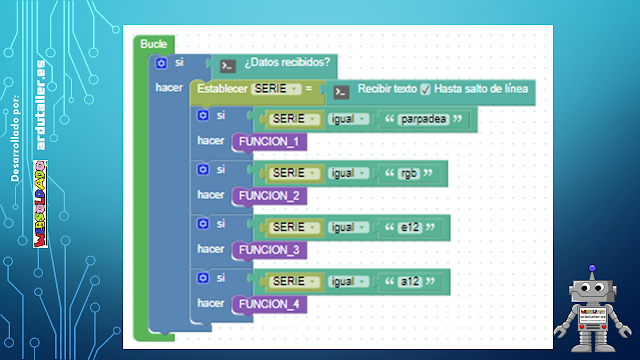The height and width of the screenshot is (360, 640).
Task: Click serial terminal icon in 'Recibir texto' block
Action: (341, 92)
